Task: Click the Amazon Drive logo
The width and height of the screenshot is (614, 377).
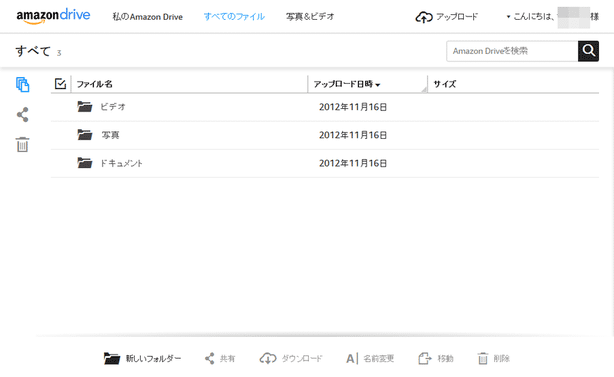Action: [x=53, y=16]
